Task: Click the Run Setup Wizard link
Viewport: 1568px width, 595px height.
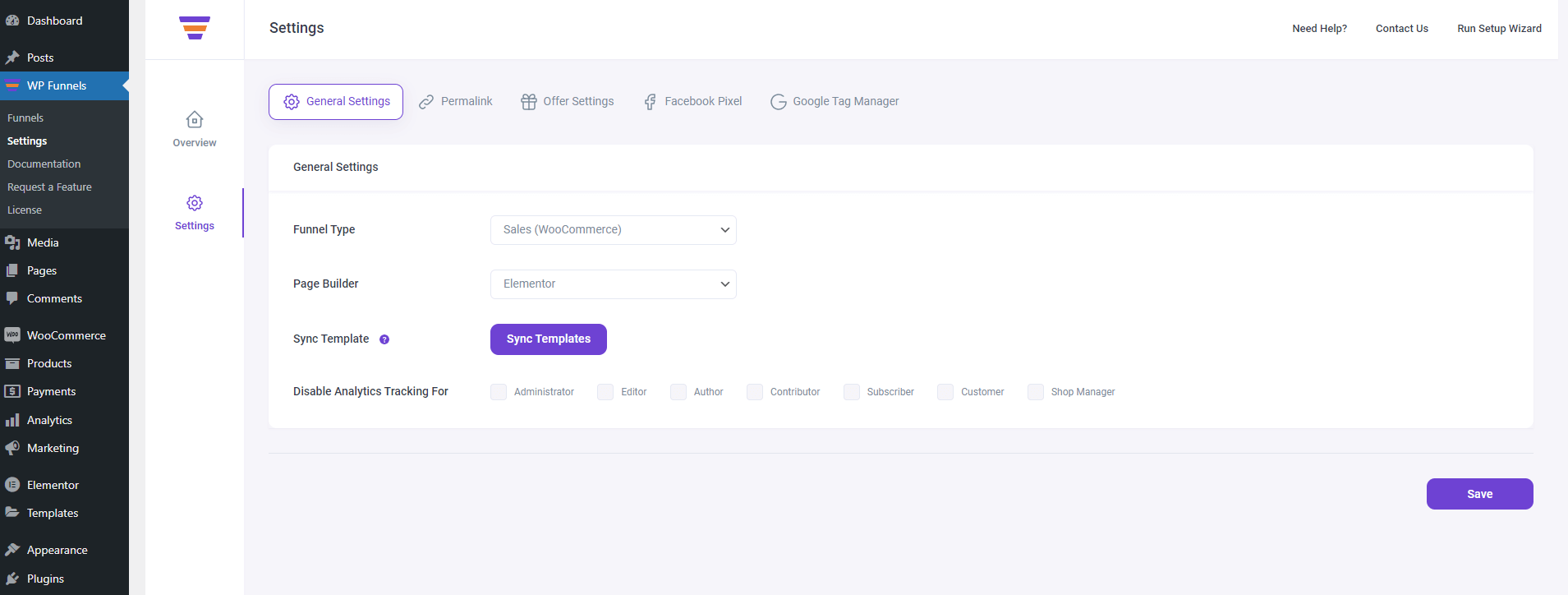Action: coord(1499,29)
